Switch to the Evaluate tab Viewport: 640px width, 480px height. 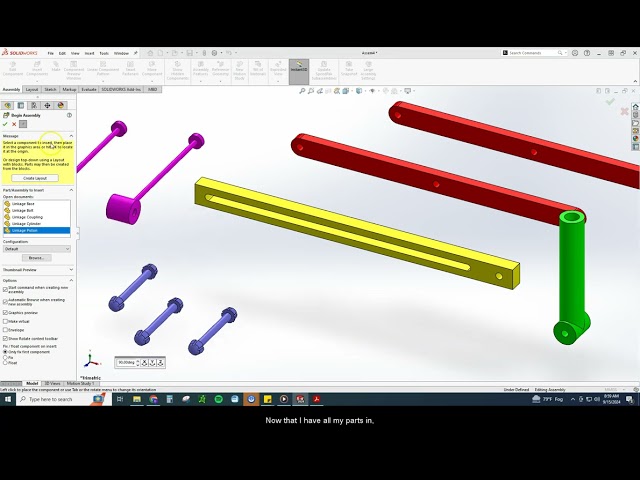tap(89, 89)
